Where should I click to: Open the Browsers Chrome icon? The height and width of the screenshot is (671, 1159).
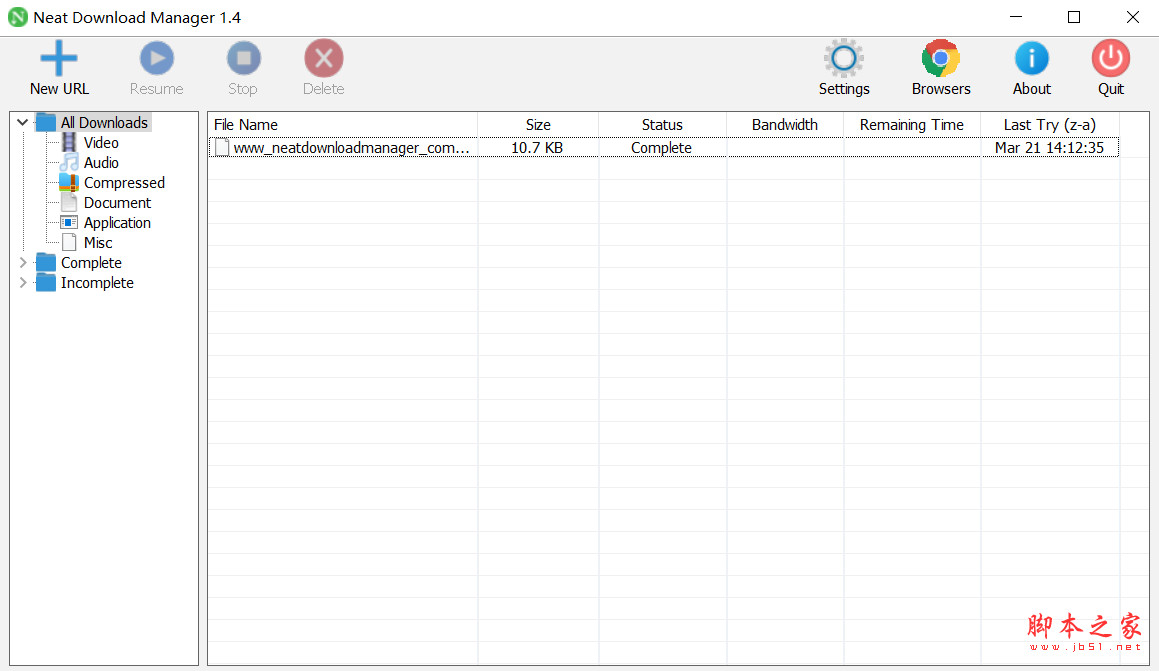coord(940,58)
